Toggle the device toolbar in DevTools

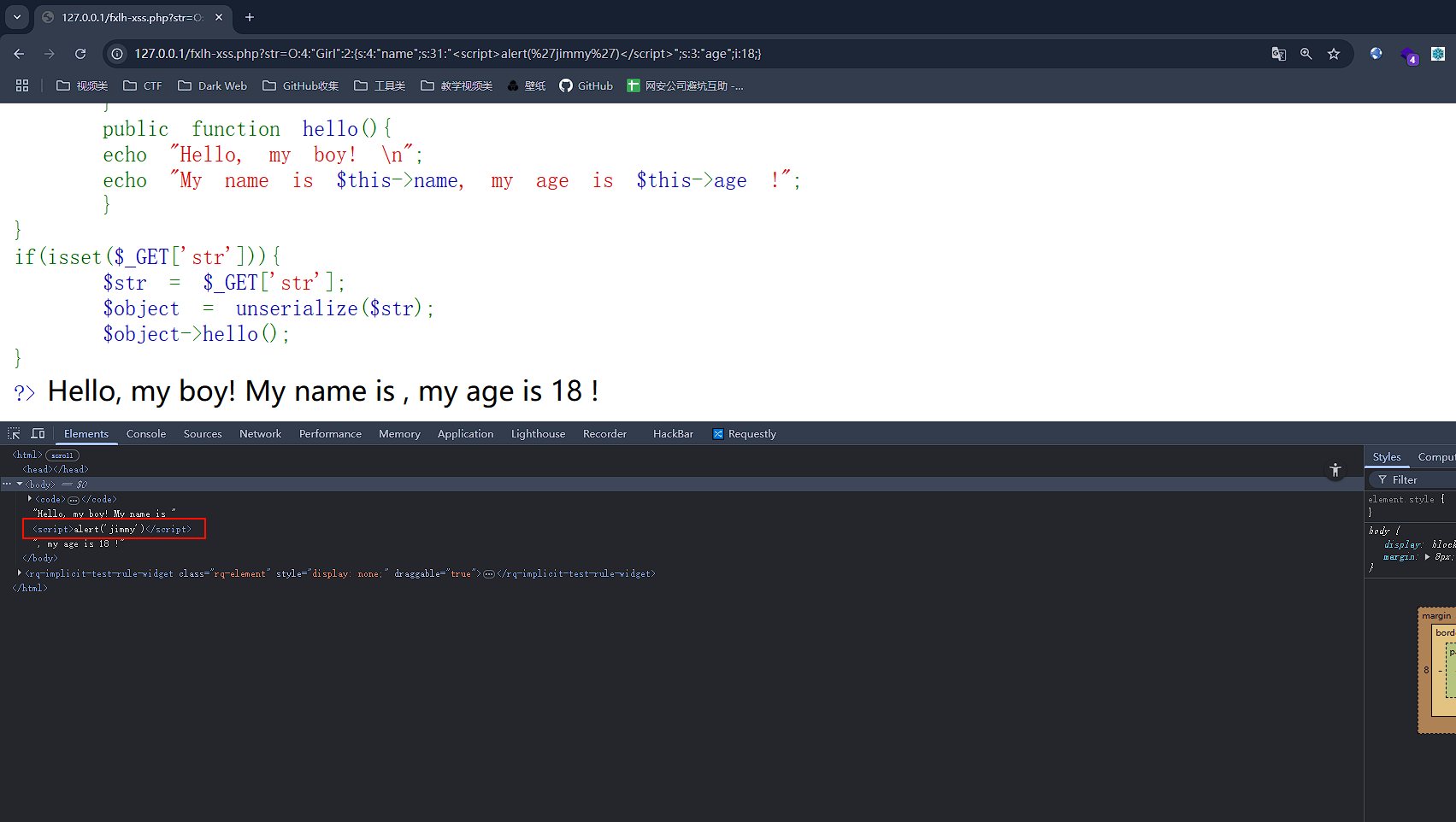pos(38,434)
